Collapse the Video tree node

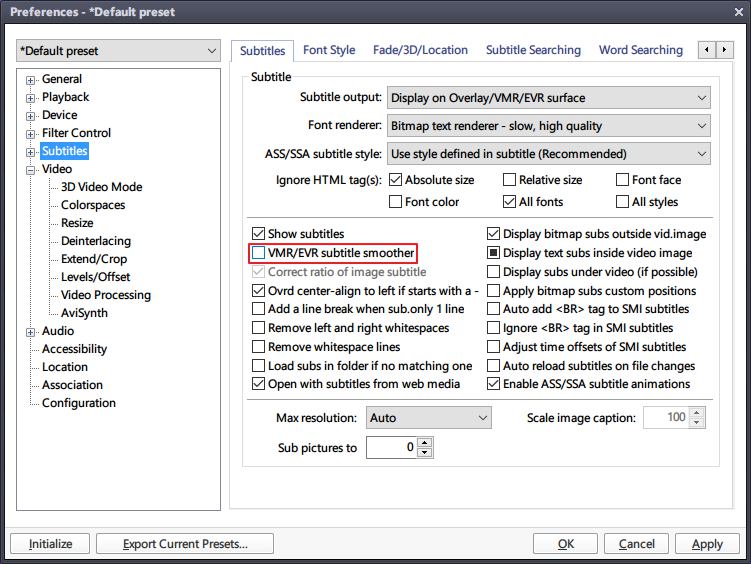click(x=31, y=170)
